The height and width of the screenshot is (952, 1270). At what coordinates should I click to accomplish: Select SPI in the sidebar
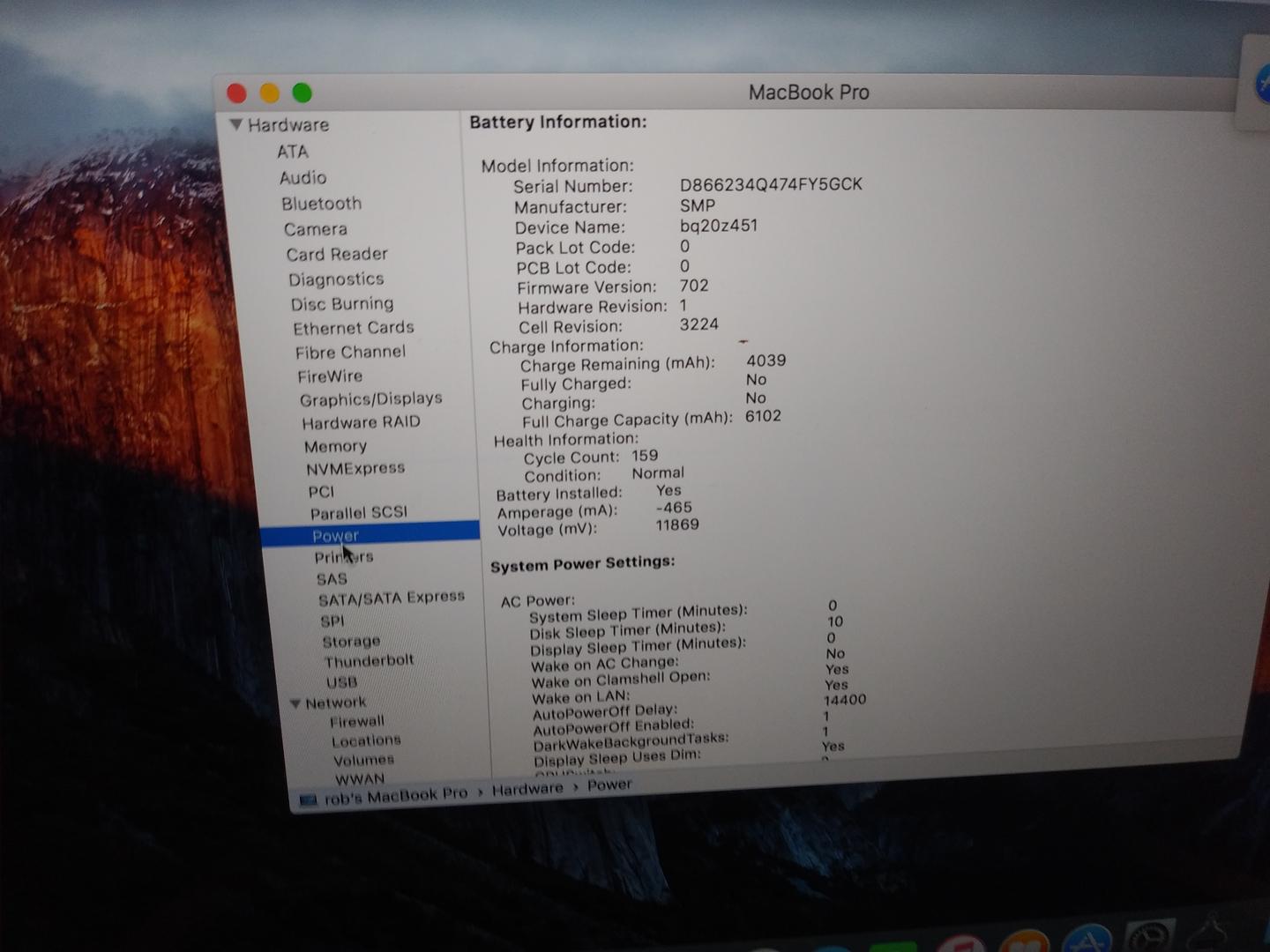[332, 621]
